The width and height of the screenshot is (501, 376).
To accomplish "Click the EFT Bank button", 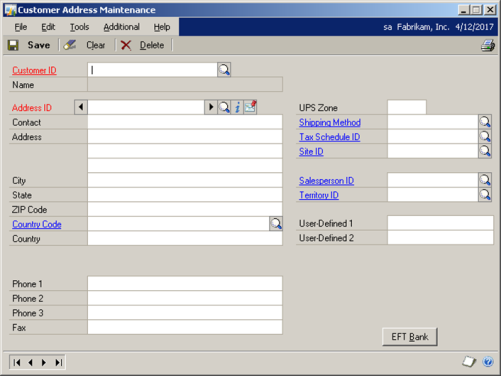I will click(x=410, y=337).
